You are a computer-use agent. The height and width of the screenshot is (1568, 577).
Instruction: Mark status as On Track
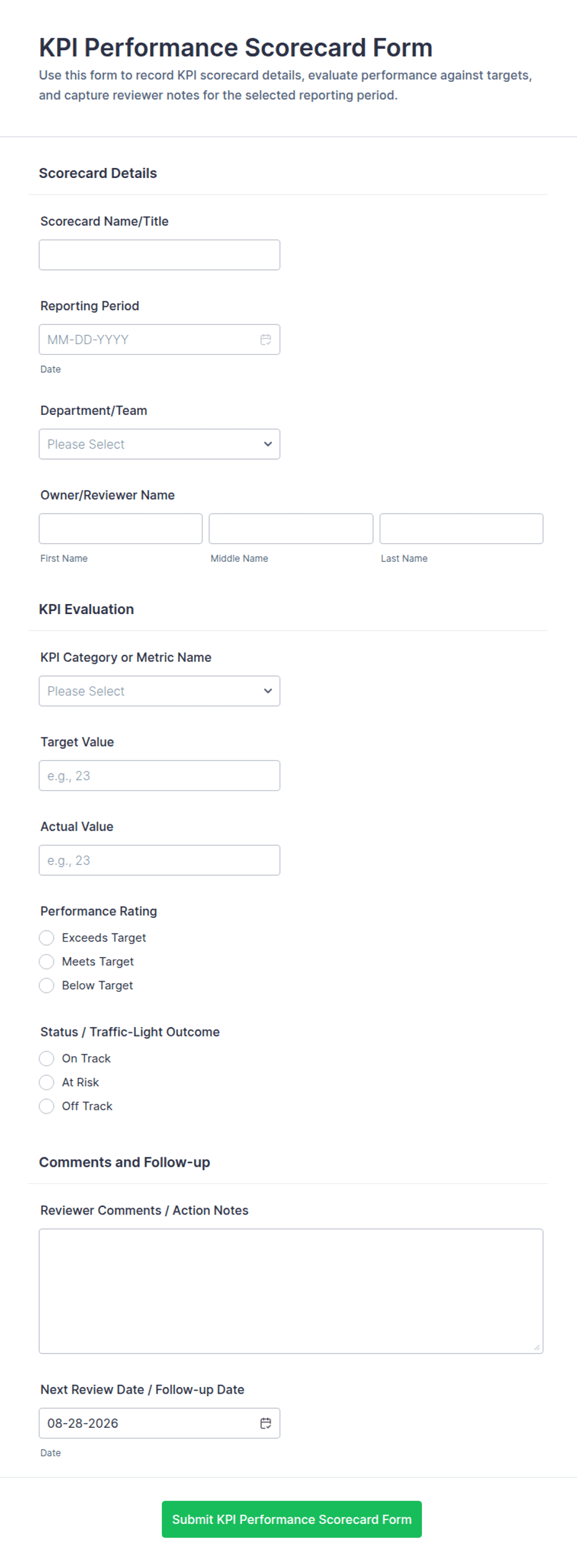coord(47,1058)
